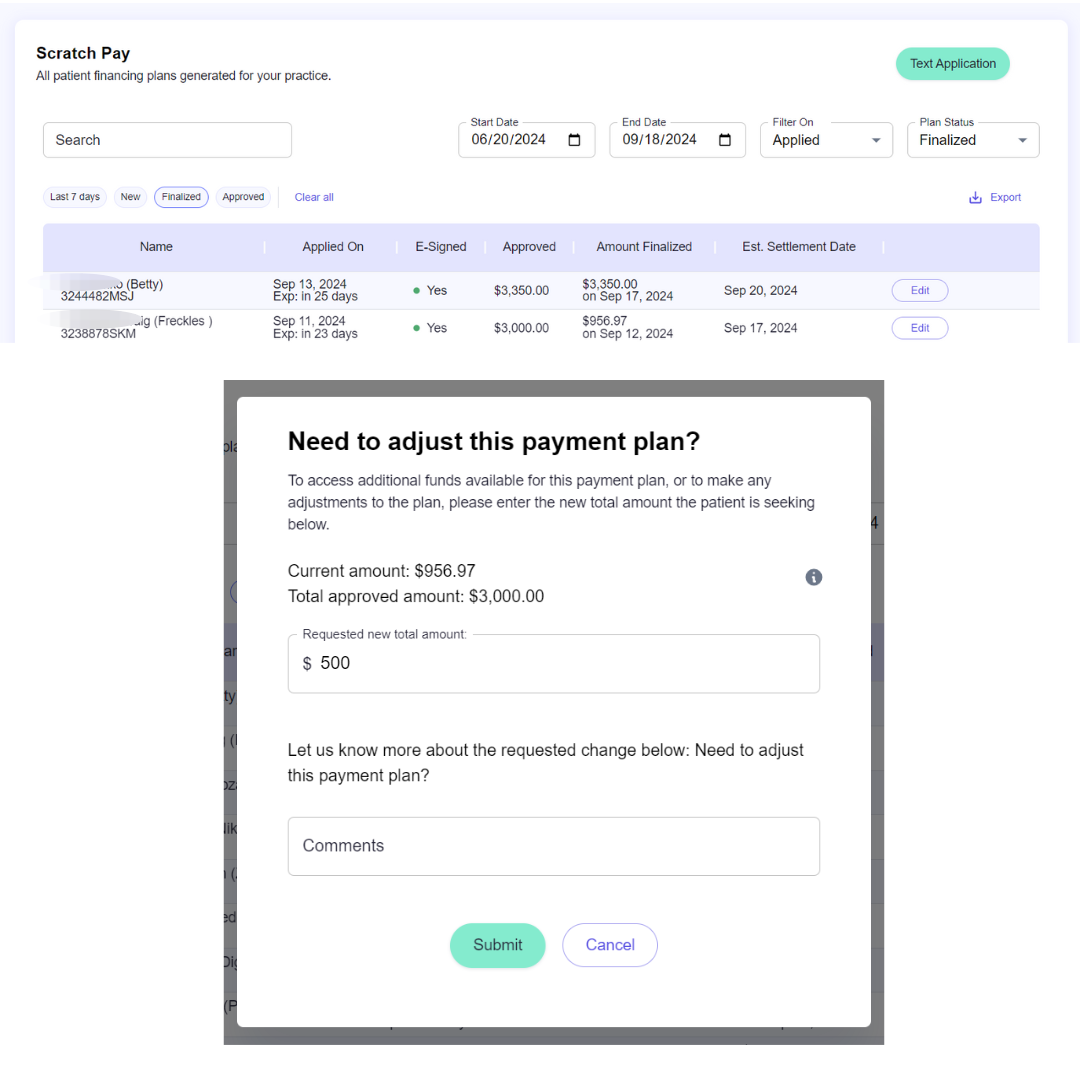1080x1080 pixels.
Task: Focus the Search input field
Action: (167, 140)
